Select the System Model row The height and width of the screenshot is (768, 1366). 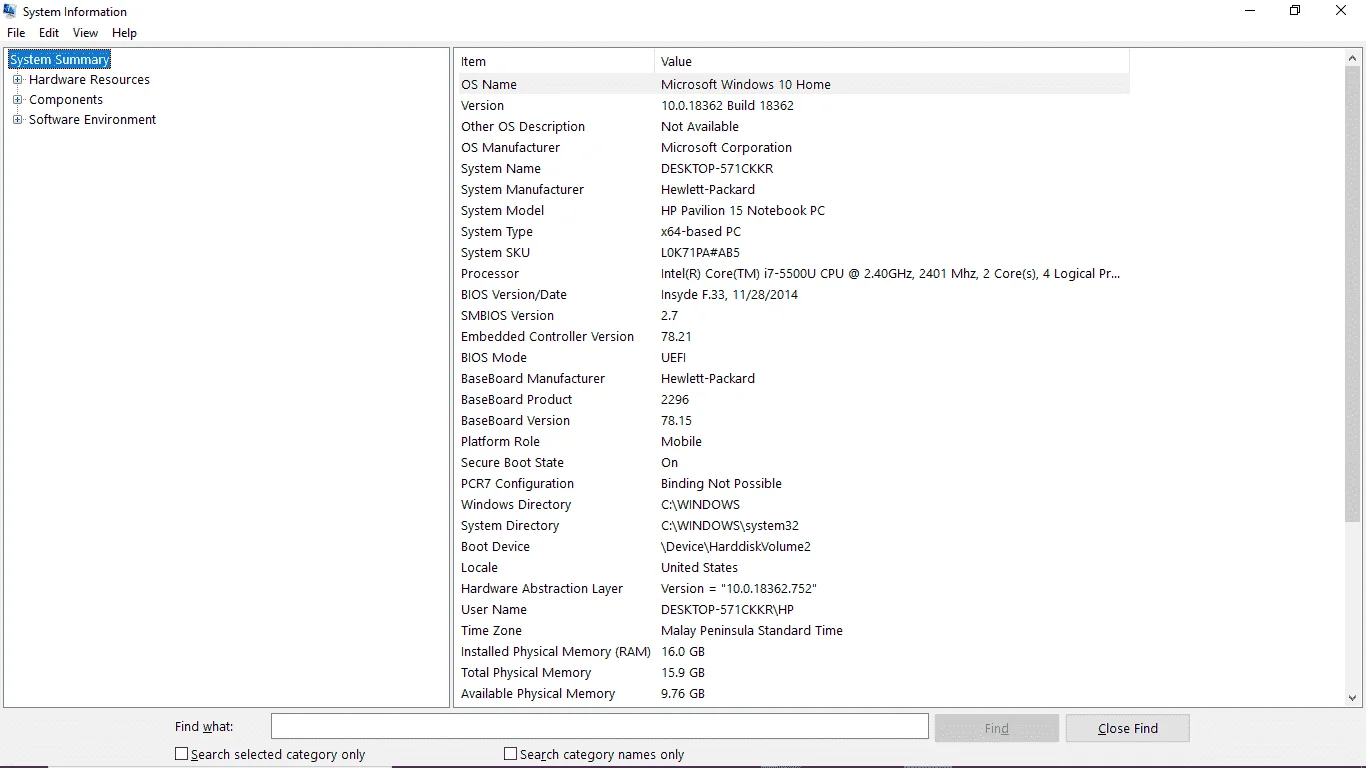click(794, 211)
